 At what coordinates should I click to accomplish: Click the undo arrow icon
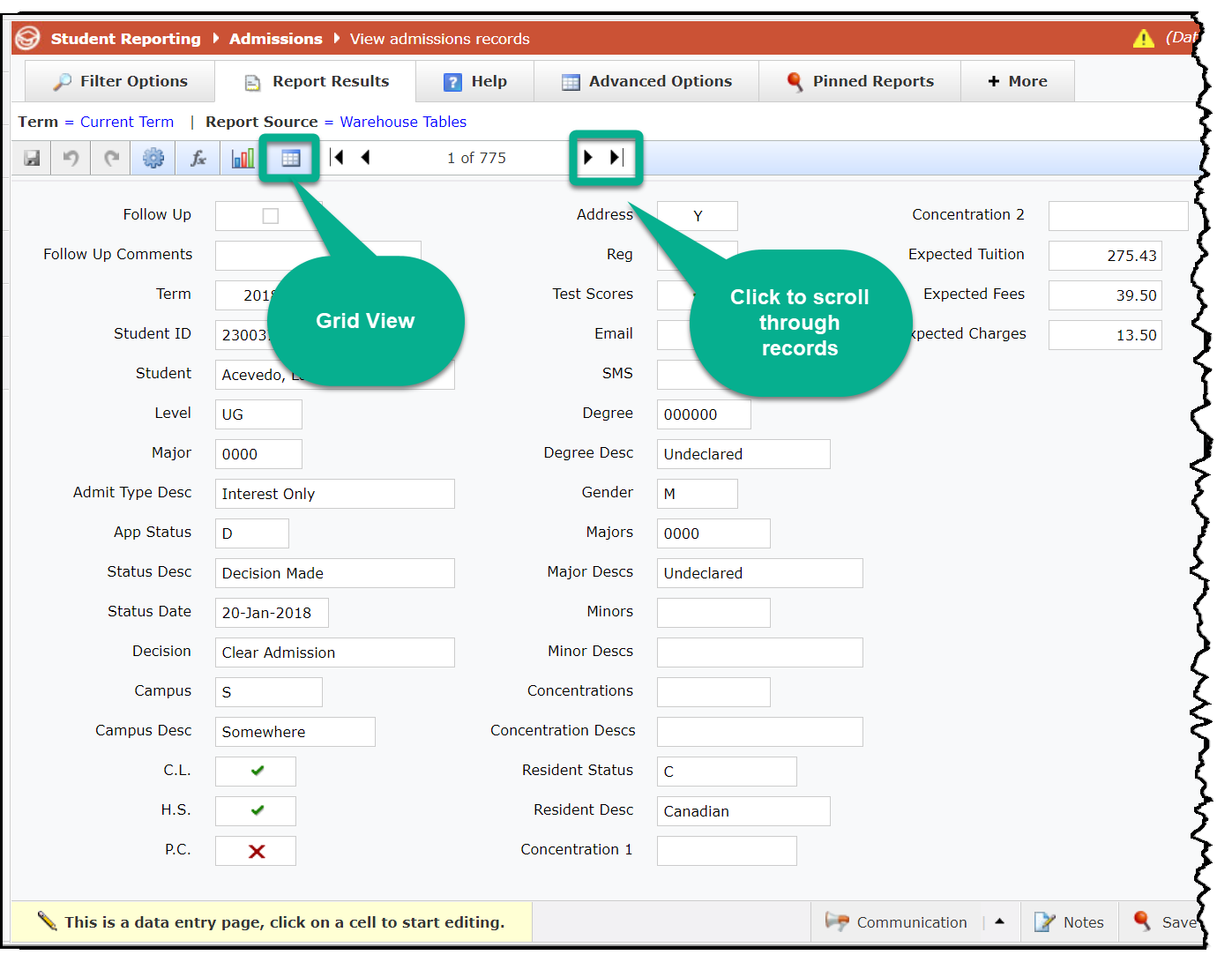pos(71,159)
